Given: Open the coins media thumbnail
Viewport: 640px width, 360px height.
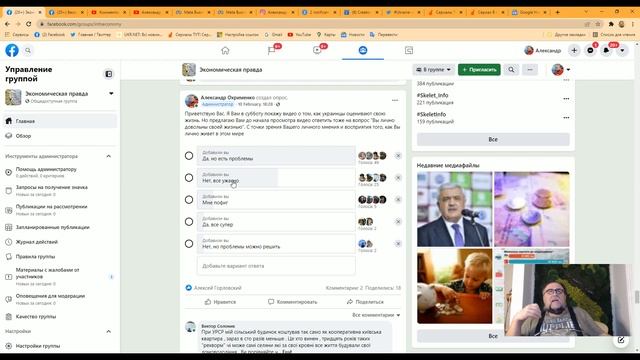Looking at the screenshot, I should tap(532, 209).
